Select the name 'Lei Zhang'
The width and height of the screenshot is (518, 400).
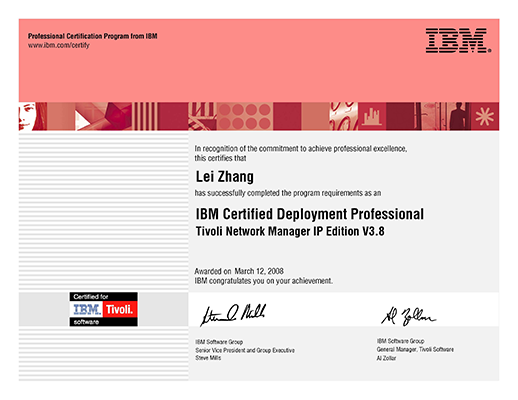(224, 176)
